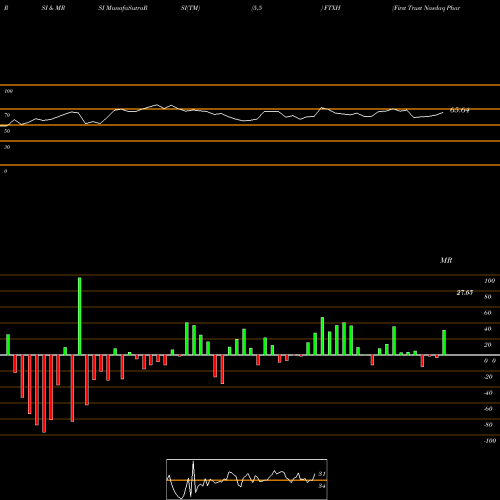
Task: Click the last green bar of MR histogram
Action: click(x=444, y=343)
